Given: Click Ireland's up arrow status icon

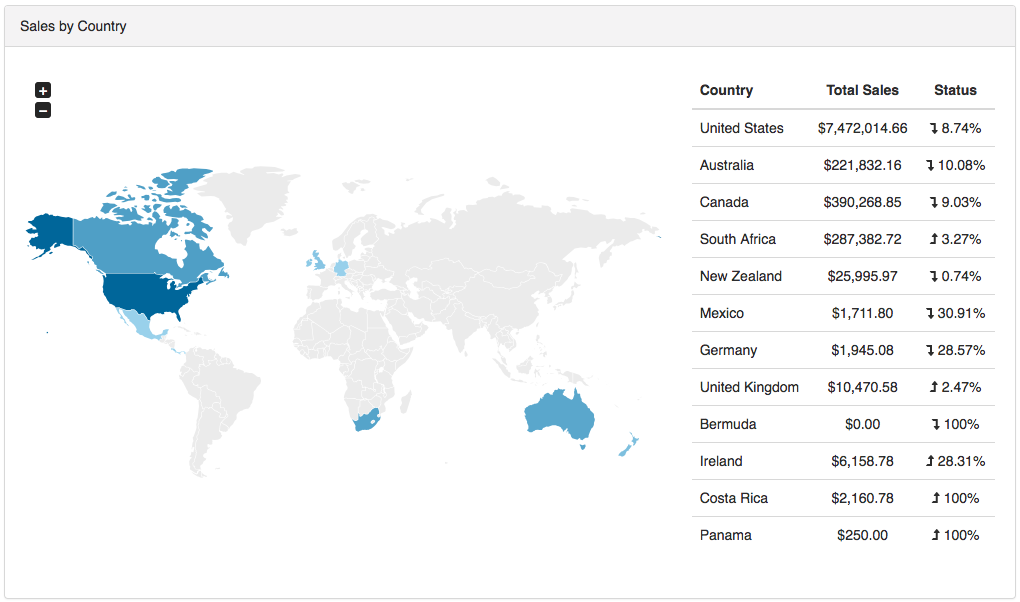Looking at the screenshot, I should click(930, 461).
